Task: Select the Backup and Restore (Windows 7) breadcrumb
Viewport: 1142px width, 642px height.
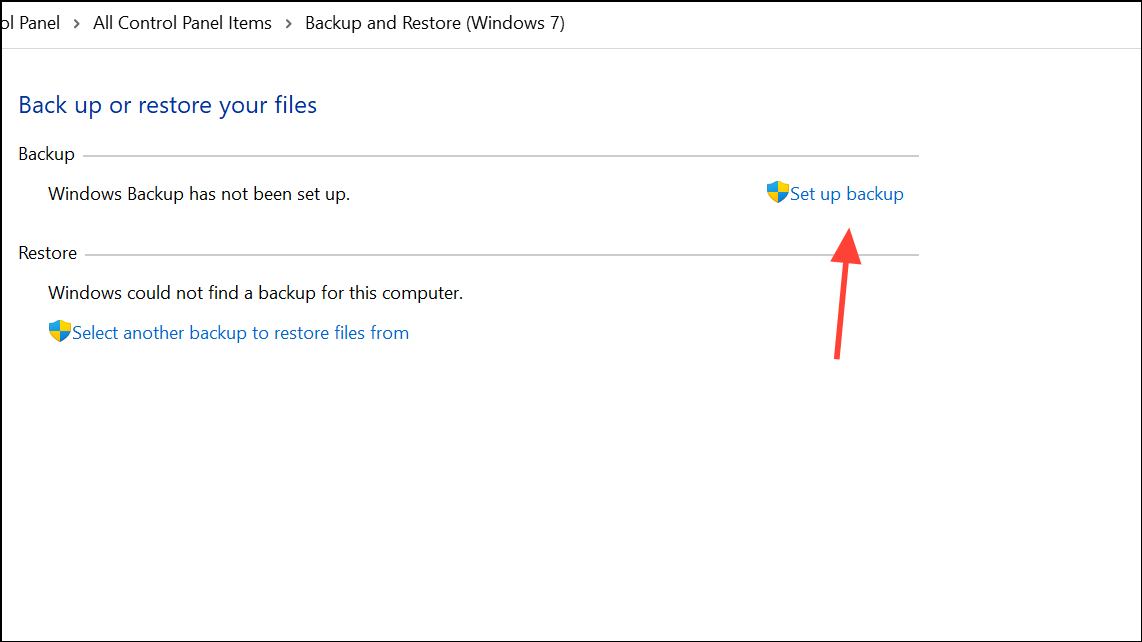Action: click(x=434, y=22)
